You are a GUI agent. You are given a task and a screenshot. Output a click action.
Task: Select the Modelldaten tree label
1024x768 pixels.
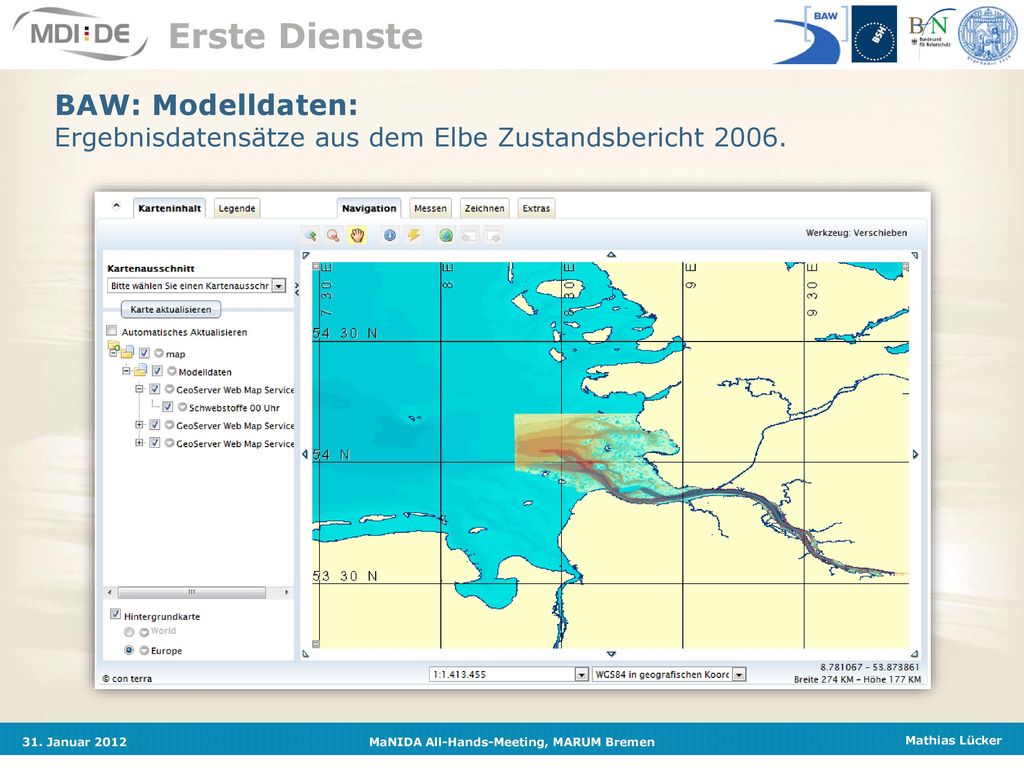point(205,372)
